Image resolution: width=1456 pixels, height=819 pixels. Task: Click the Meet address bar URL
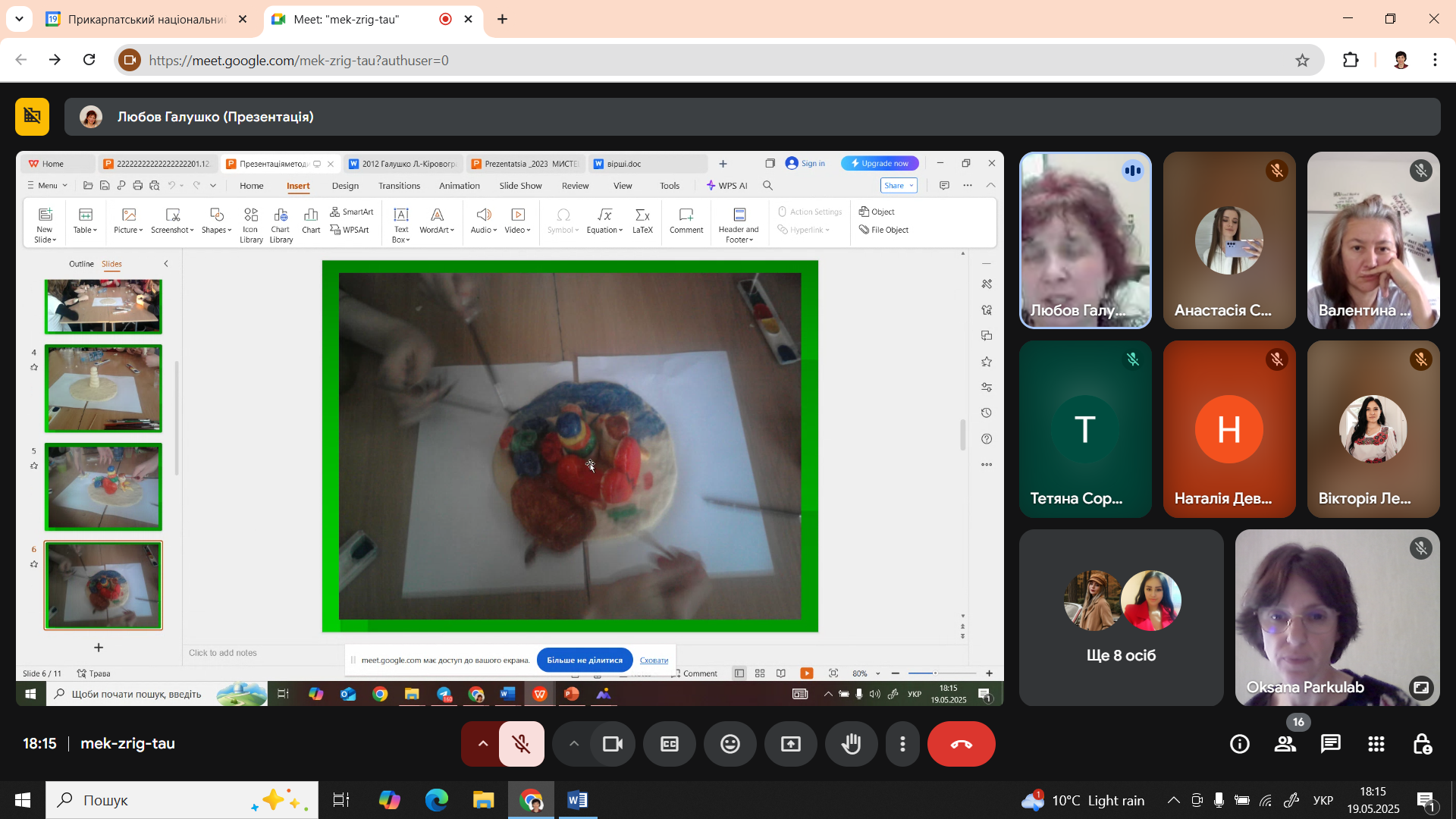pyautogui.click(x=299, y=60)
